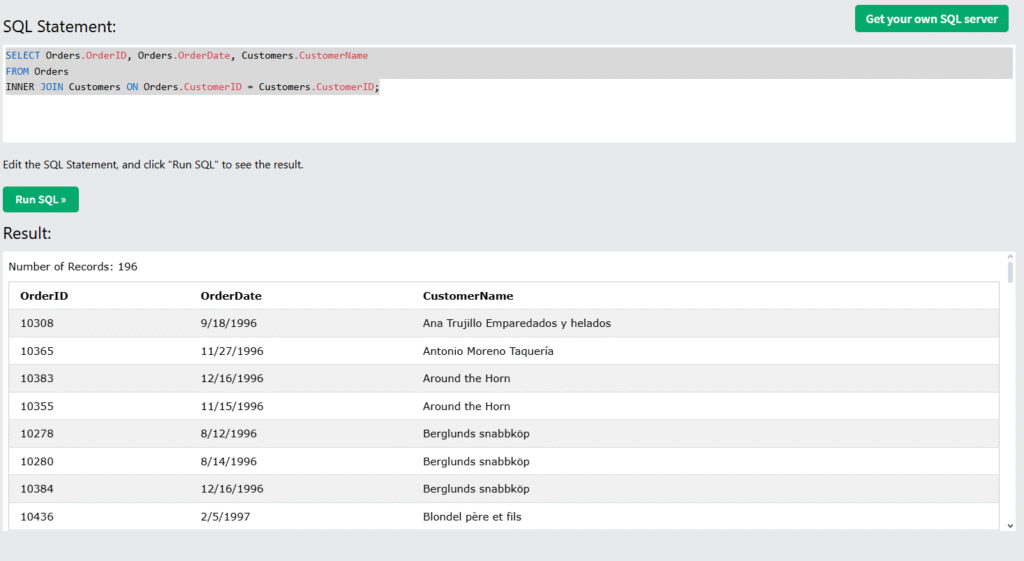Image resolution: width=1024 pixels, height=561 pixels.
Task: Click the results panel scrollbar thumb
Action: (x=1010, y=273)
